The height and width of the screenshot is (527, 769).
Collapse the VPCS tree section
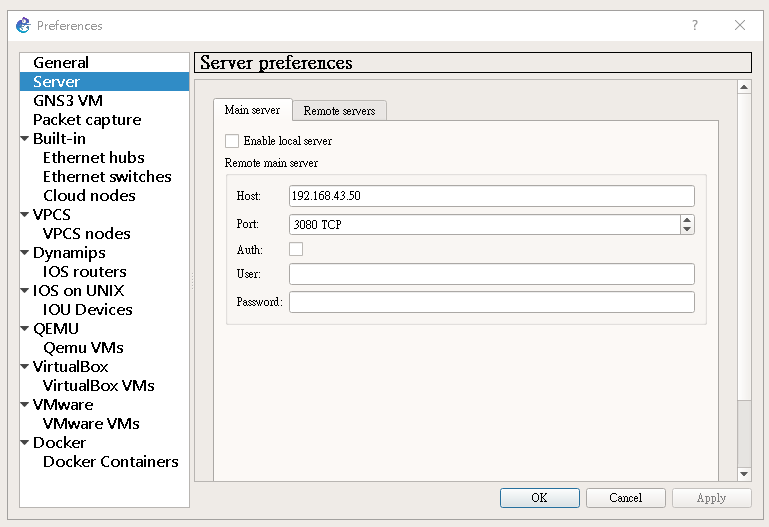pyautogui.click(x=25, y=214)
